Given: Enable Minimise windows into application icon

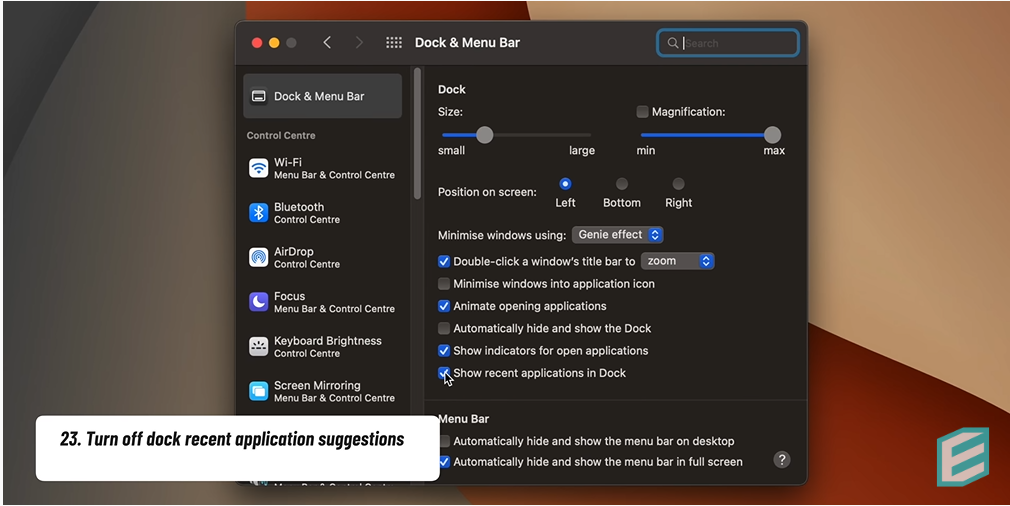Looking at the screenshot, I should point(444,284).
